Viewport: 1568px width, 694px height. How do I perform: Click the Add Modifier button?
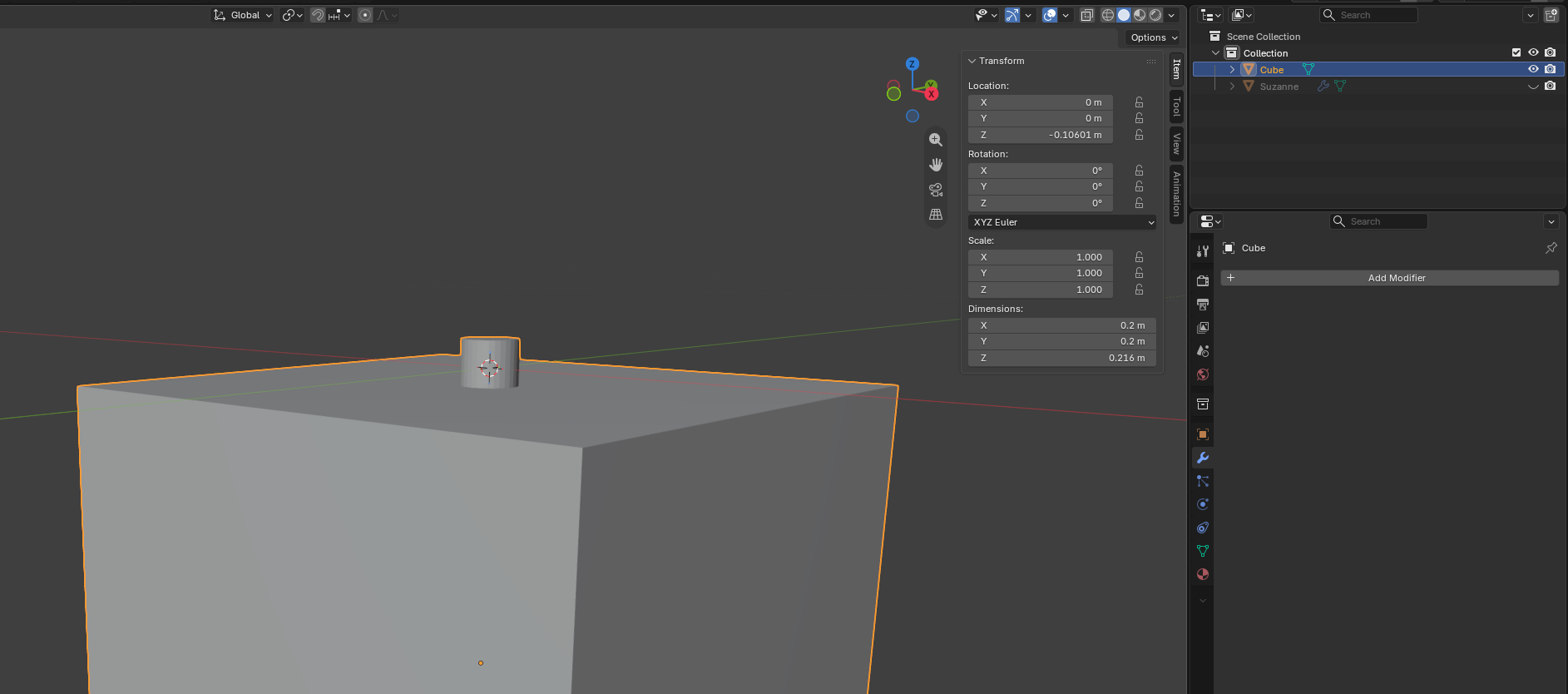click(x=1389, y=278)
